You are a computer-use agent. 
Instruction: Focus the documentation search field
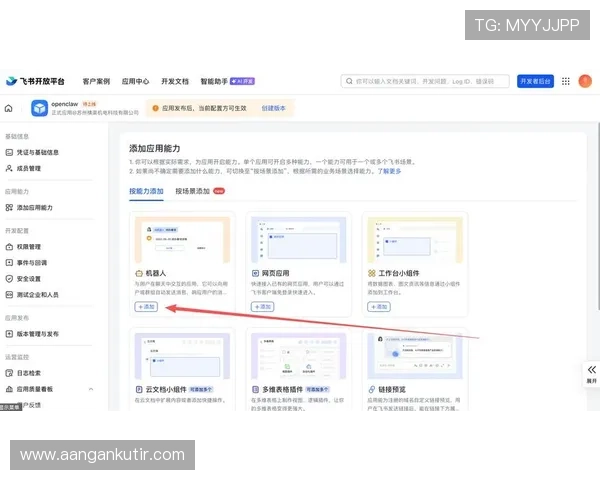click(x=425, y=81)
